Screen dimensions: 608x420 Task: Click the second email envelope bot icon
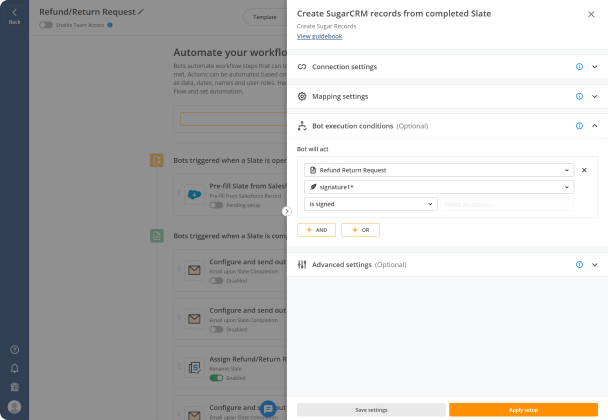tap(194, 319)
